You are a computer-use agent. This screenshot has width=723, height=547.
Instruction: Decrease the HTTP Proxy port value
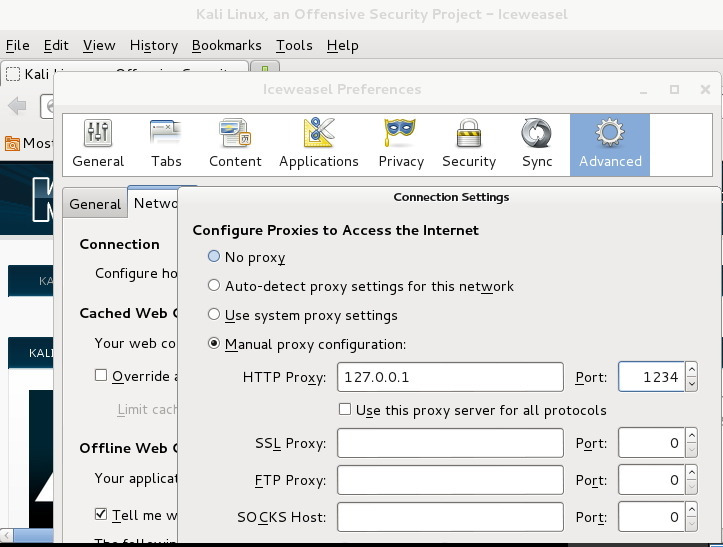[691, 384]
